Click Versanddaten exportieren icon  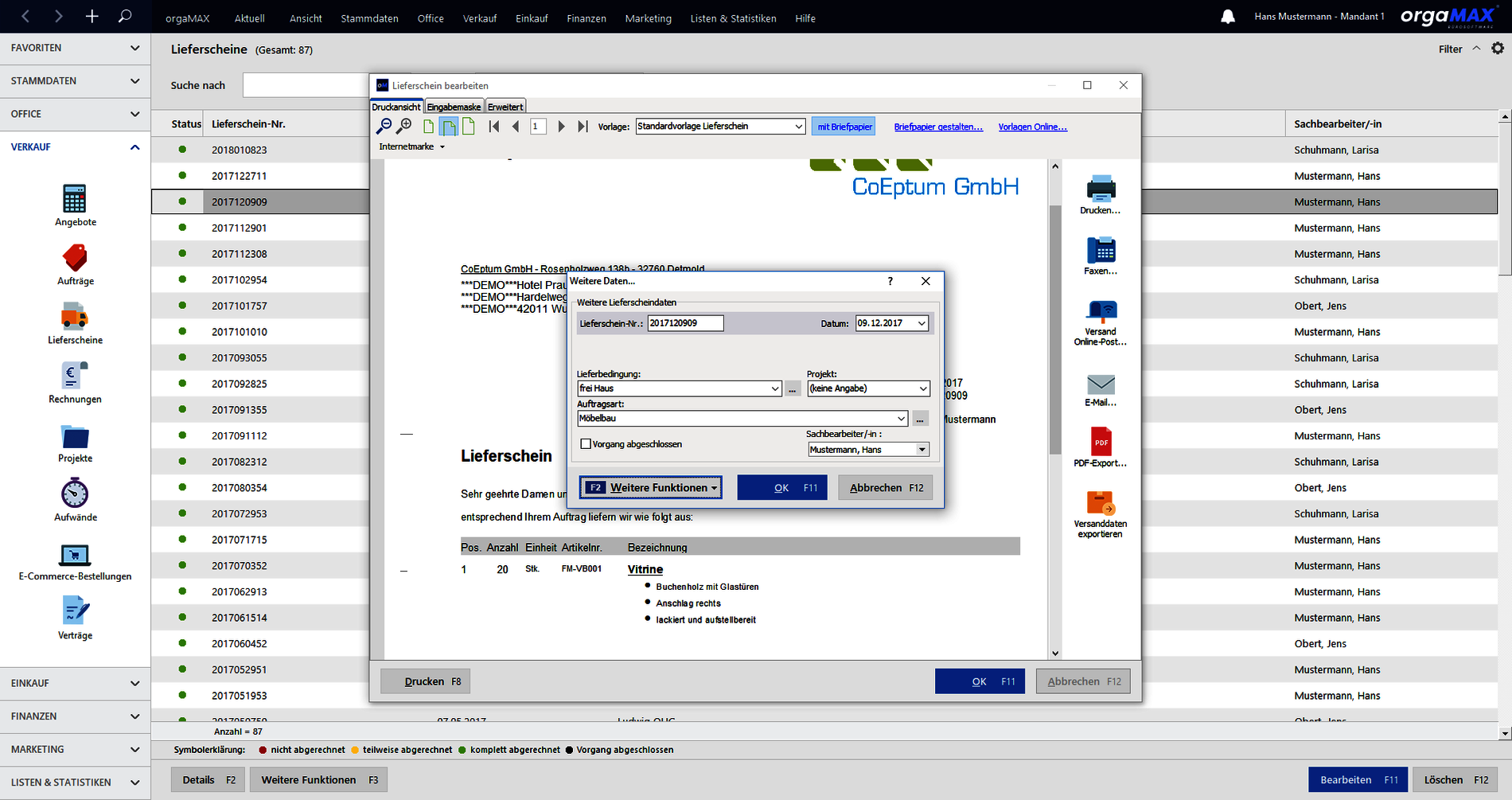1101,503
